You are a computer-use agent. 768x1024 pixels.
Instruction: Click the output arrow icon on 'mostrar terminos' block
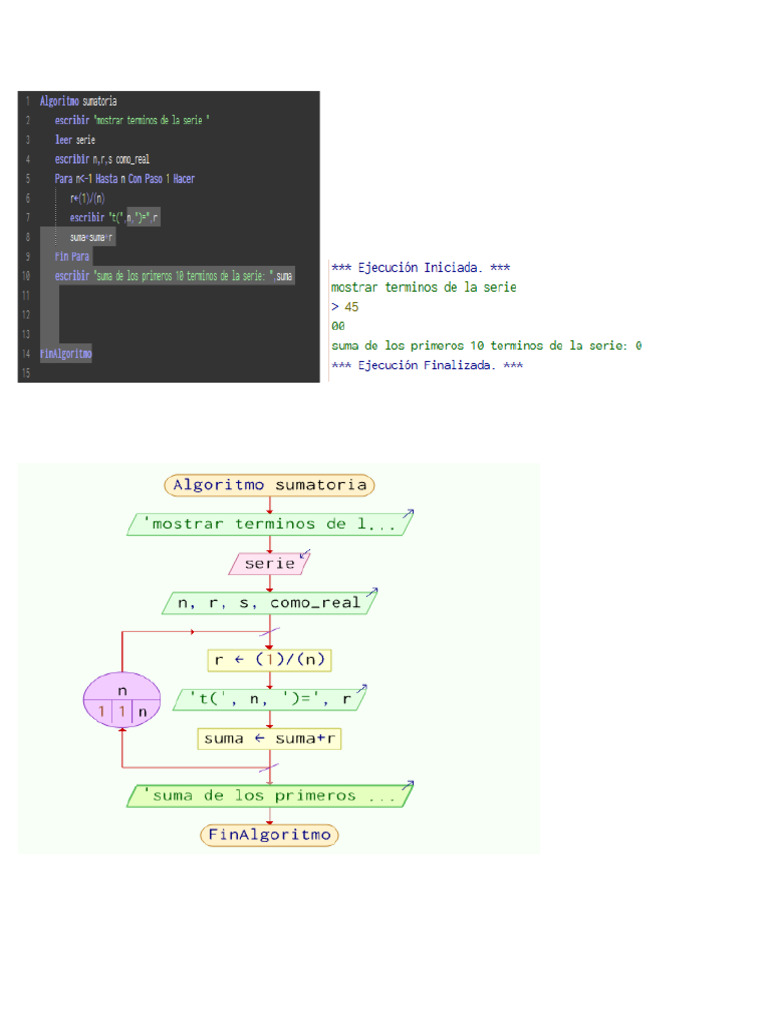408,514
